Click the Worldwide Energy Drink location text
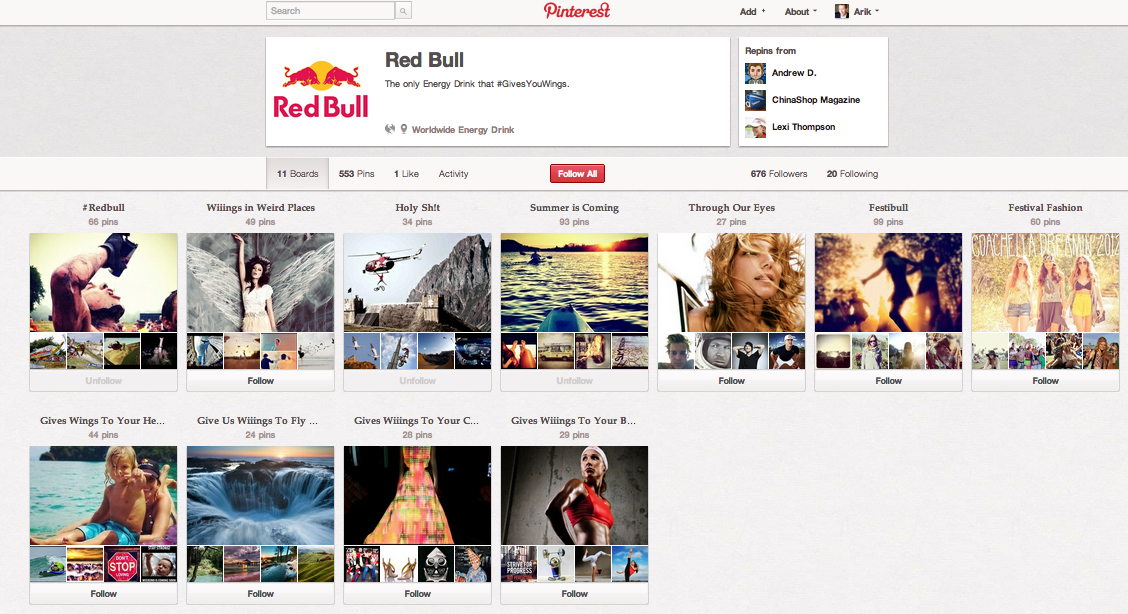 coord(463,129)
